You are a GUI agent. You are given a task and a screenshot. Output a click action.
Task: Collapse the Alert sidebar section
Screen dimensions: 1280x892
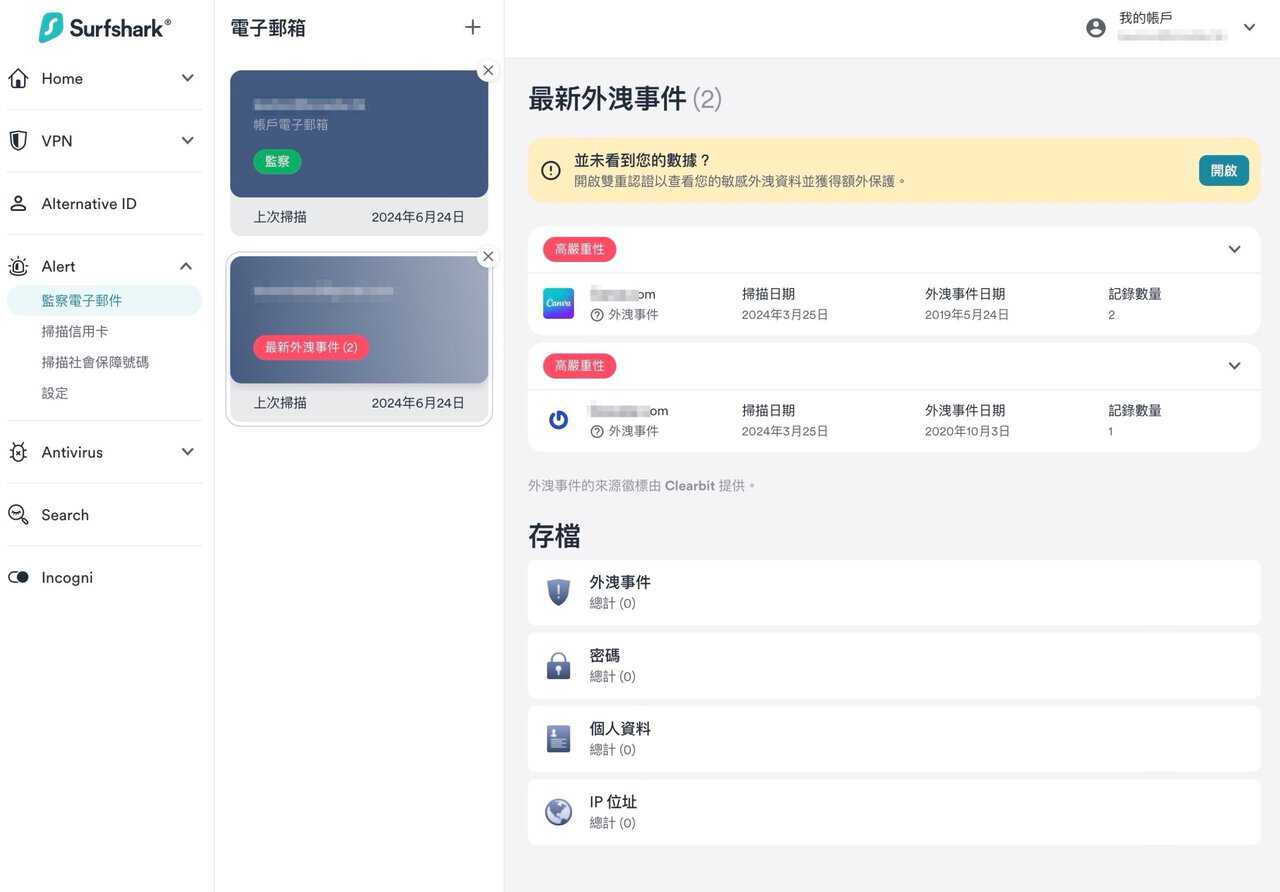187,266
